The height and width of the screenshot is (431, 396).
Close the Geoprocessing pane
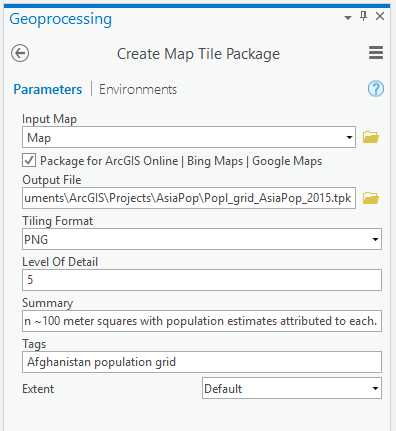point(380,16)
